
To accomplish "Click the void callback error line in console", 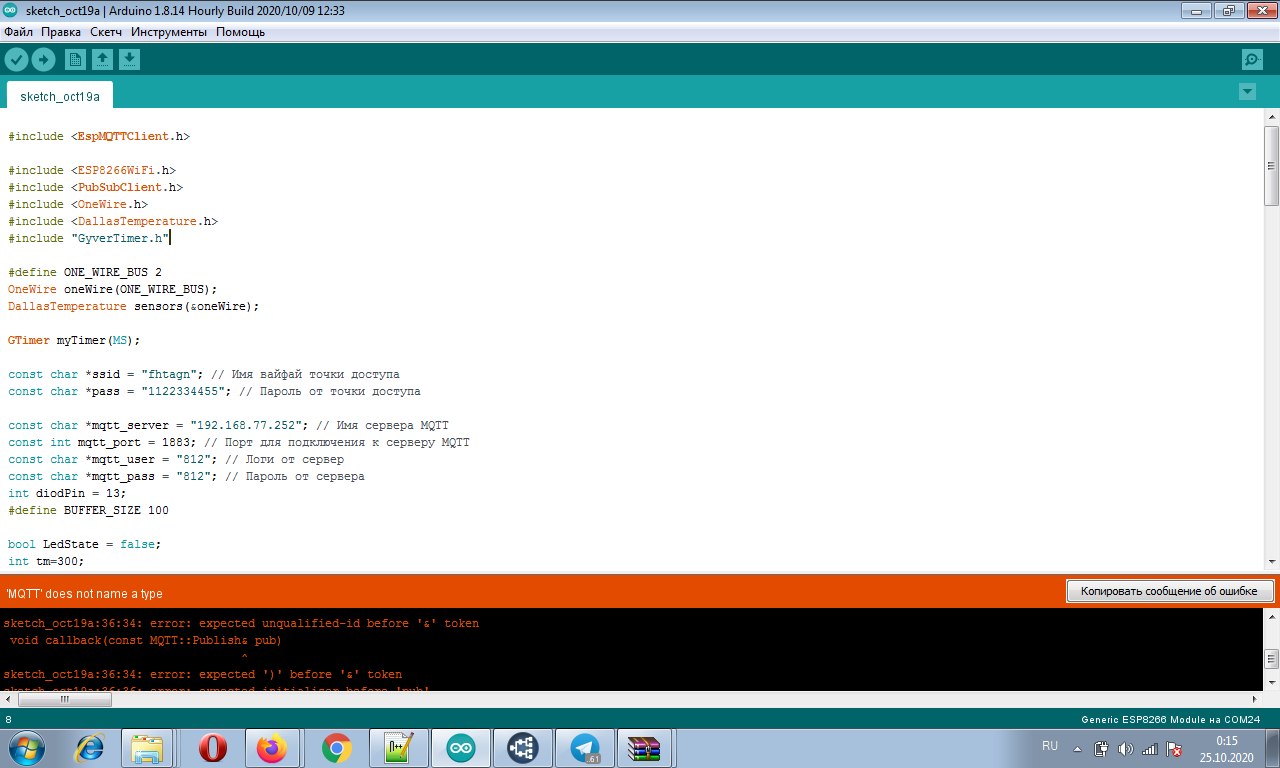I will [x=146, y=640].
